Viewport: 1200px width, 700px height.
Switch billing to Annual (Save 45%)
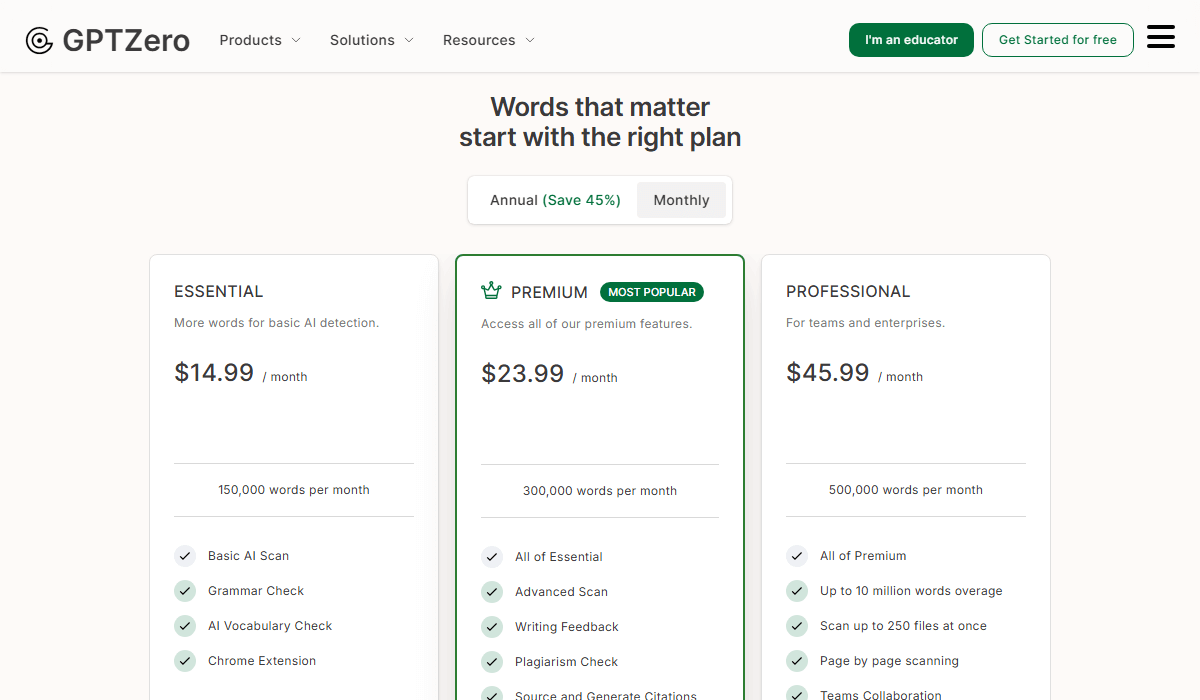click(555, 200)
